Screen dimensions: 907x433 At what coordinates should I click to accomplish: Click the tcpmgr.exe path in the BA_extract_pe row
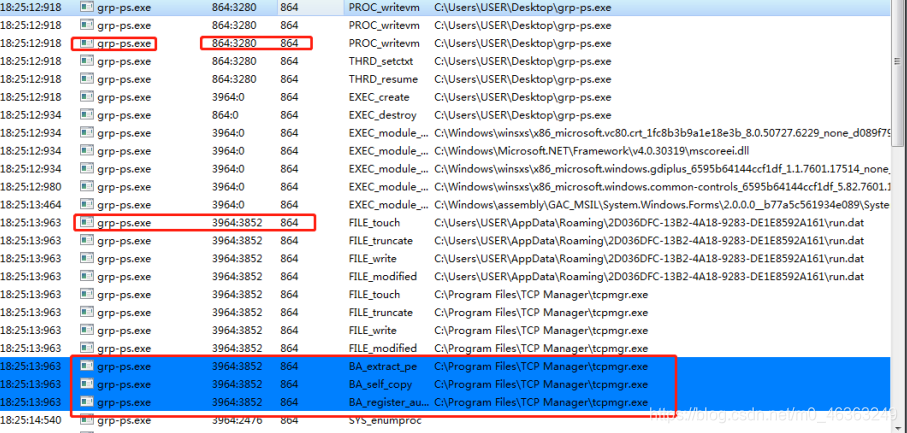(x=541, y=367)
